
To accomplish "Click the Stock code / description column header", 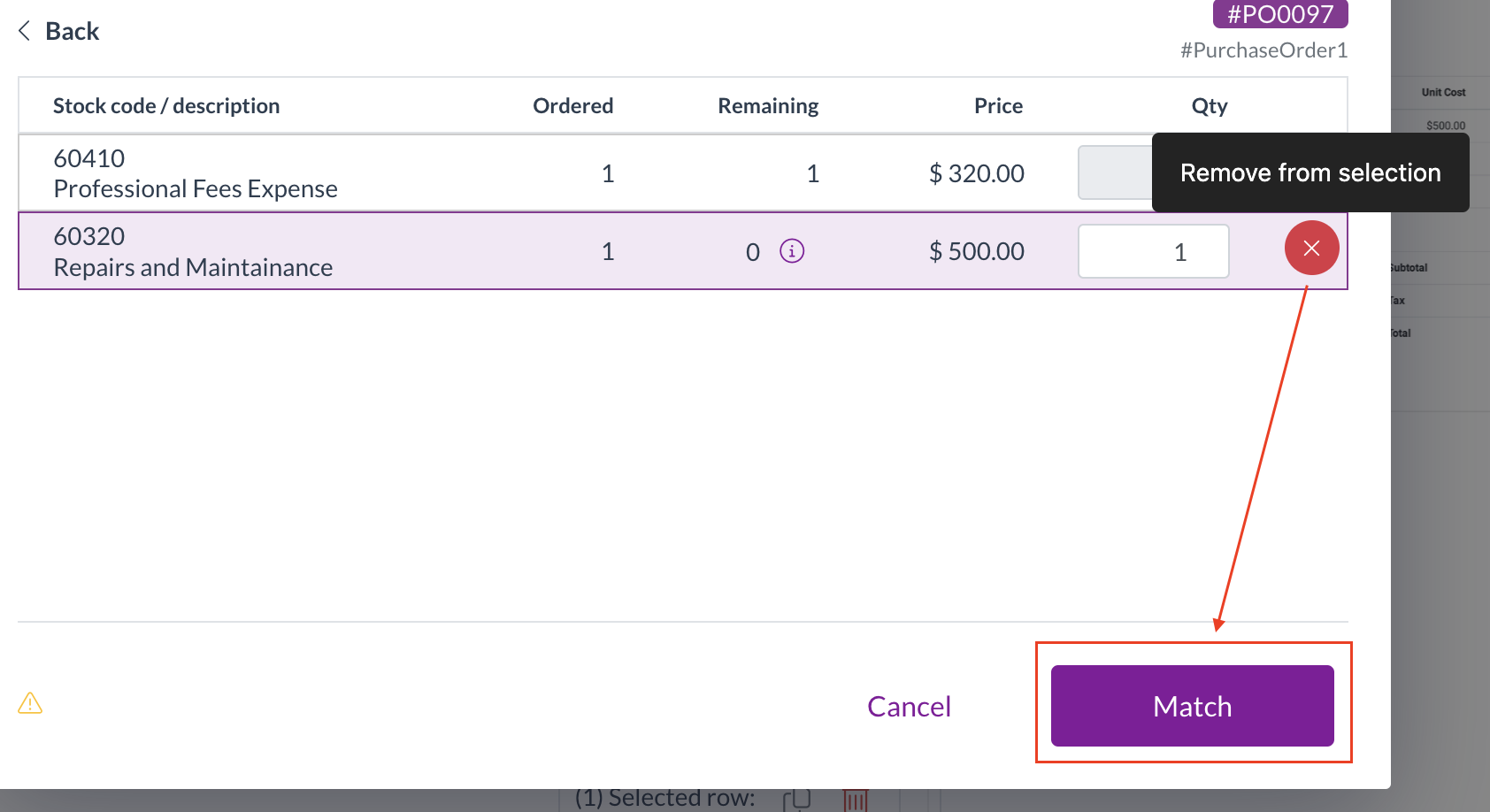I will coord(166,106).
